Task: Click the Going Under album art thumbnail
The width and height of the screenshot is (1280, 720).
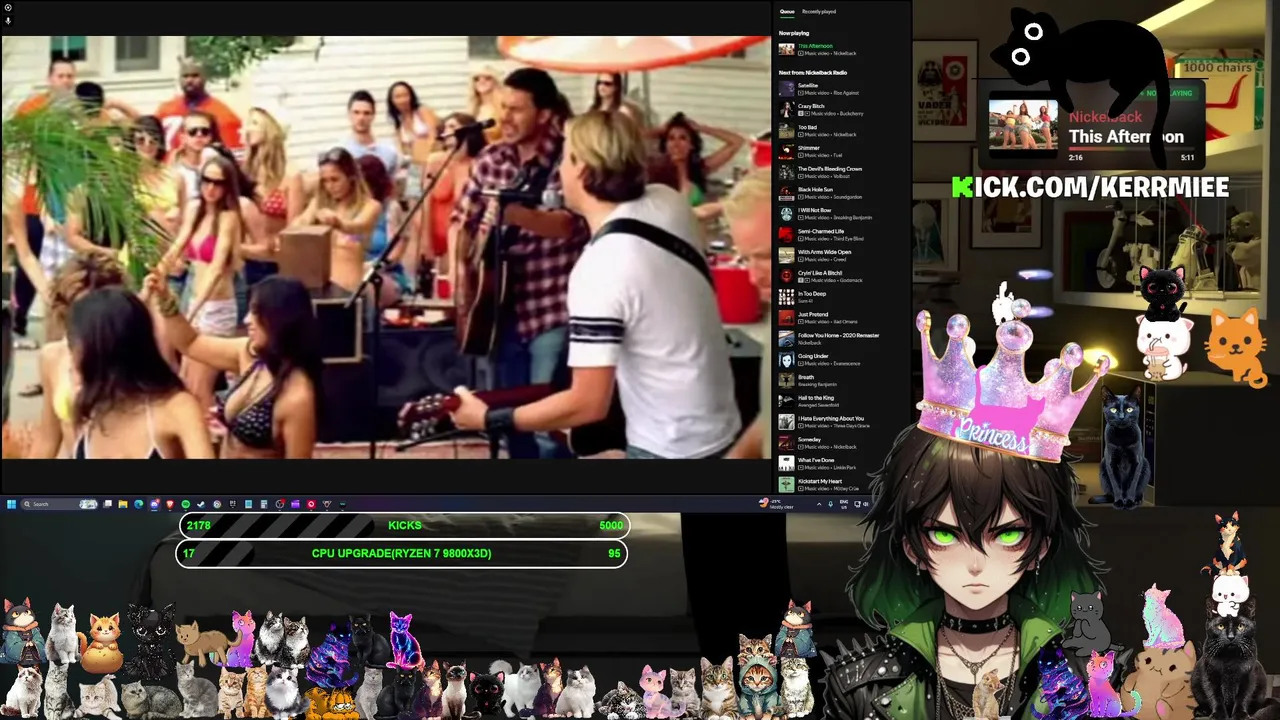Action: coord(786,360)
